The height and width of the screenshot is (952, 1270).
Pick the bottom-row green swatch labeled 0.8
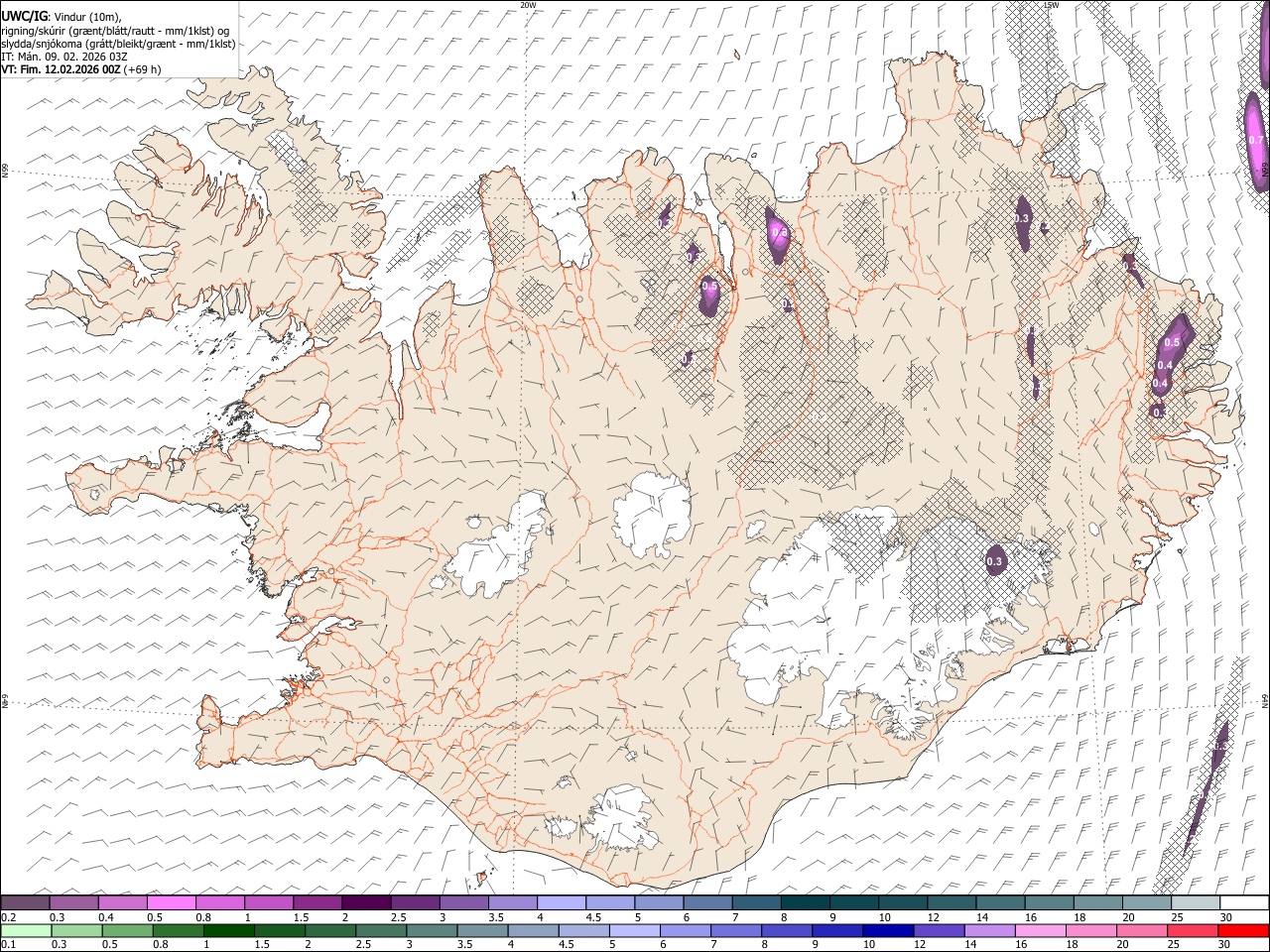point(179,930)
